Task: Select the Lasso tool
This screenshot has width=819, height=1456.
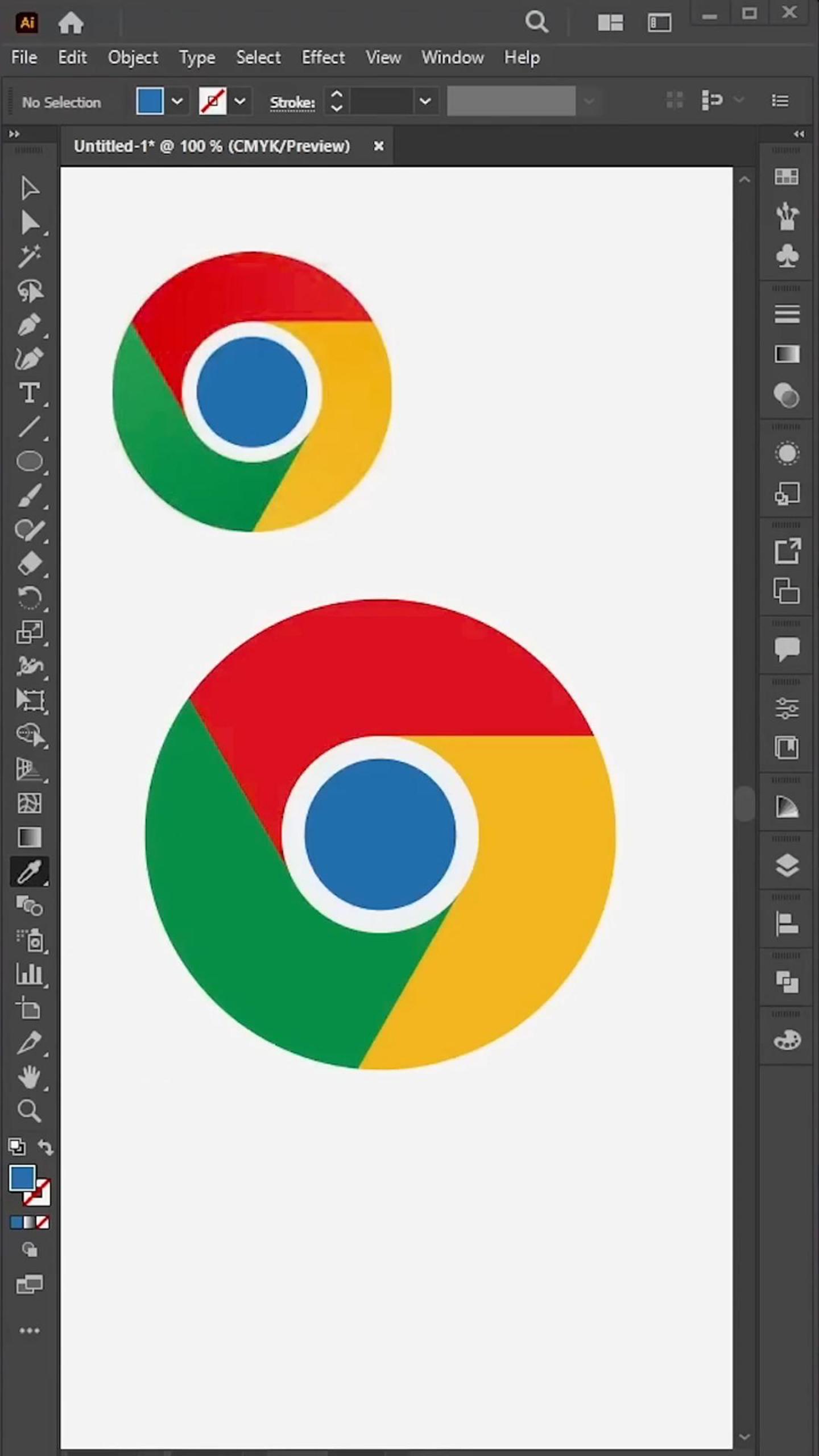Action: click(x=30, y=291)
